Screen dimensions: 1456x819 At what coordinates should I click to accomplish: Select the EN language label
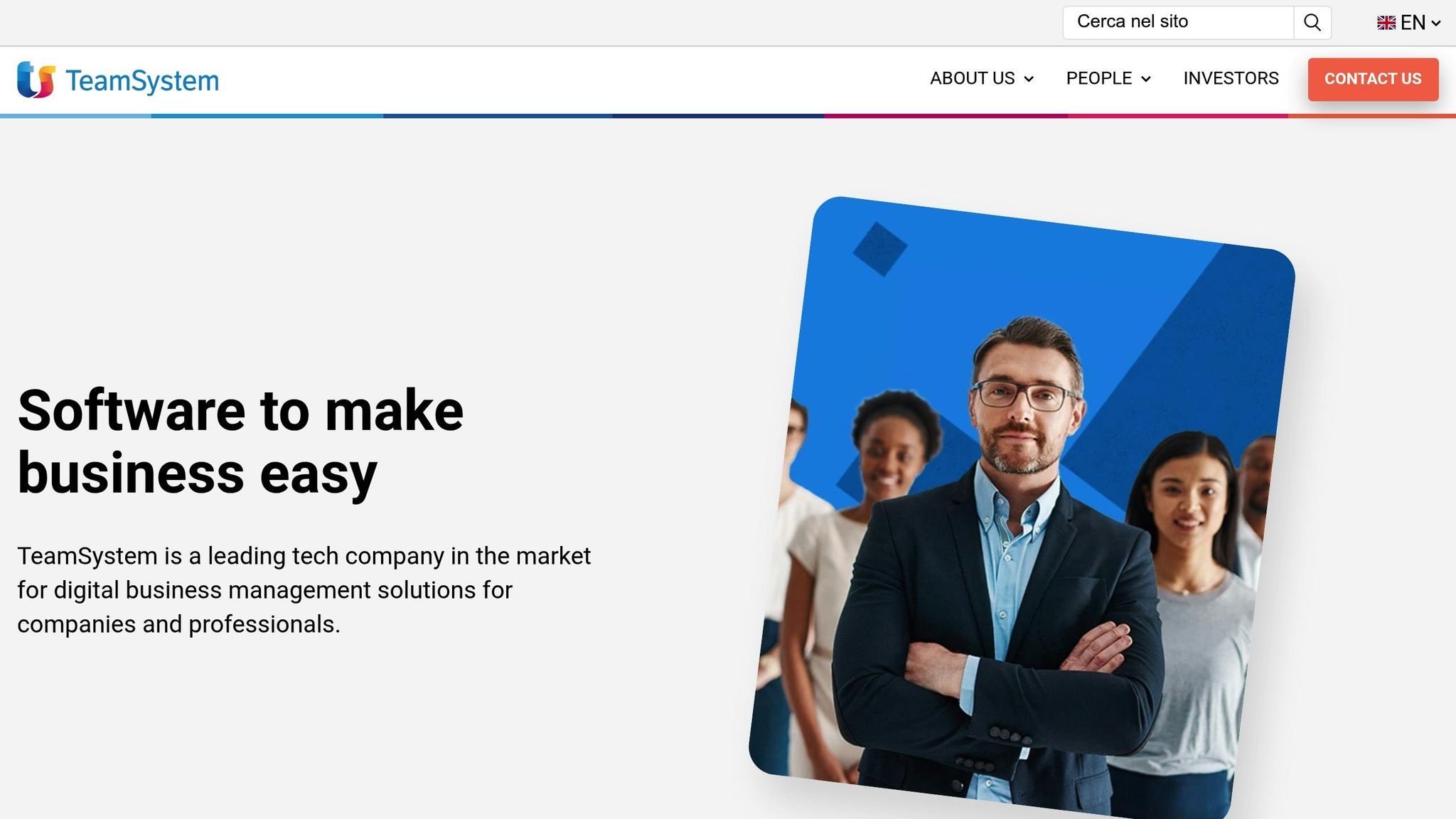(x=1413, y=23)
